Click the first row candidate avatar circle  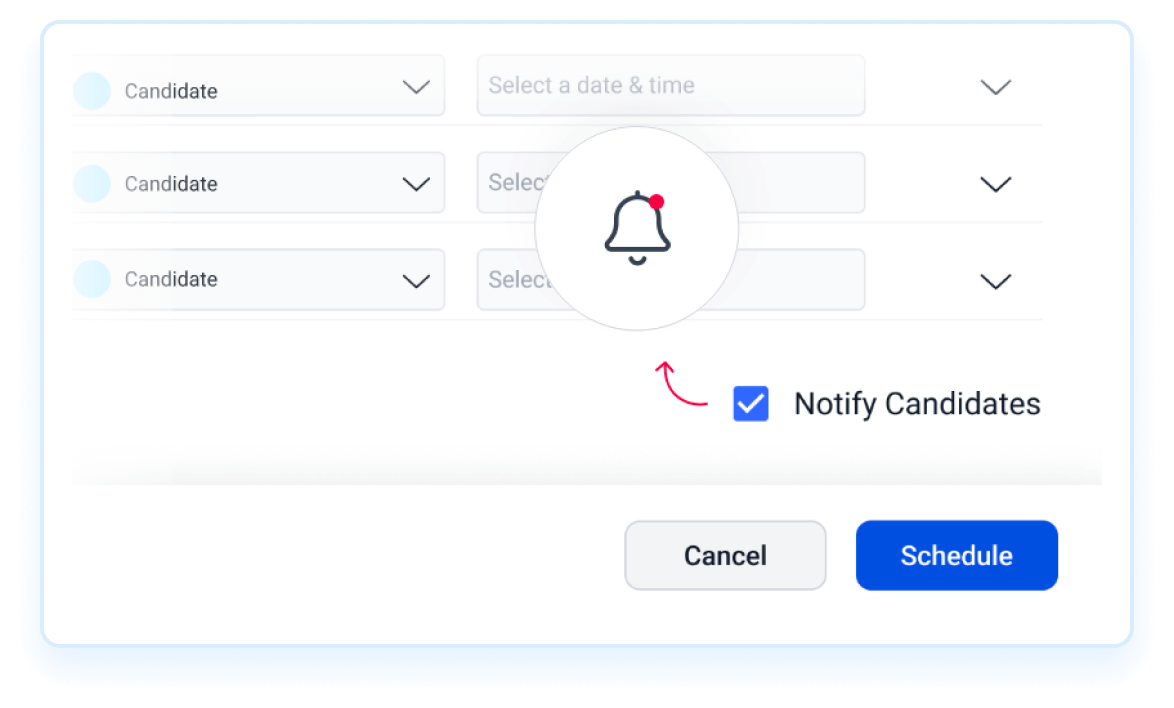pos(92,91)
